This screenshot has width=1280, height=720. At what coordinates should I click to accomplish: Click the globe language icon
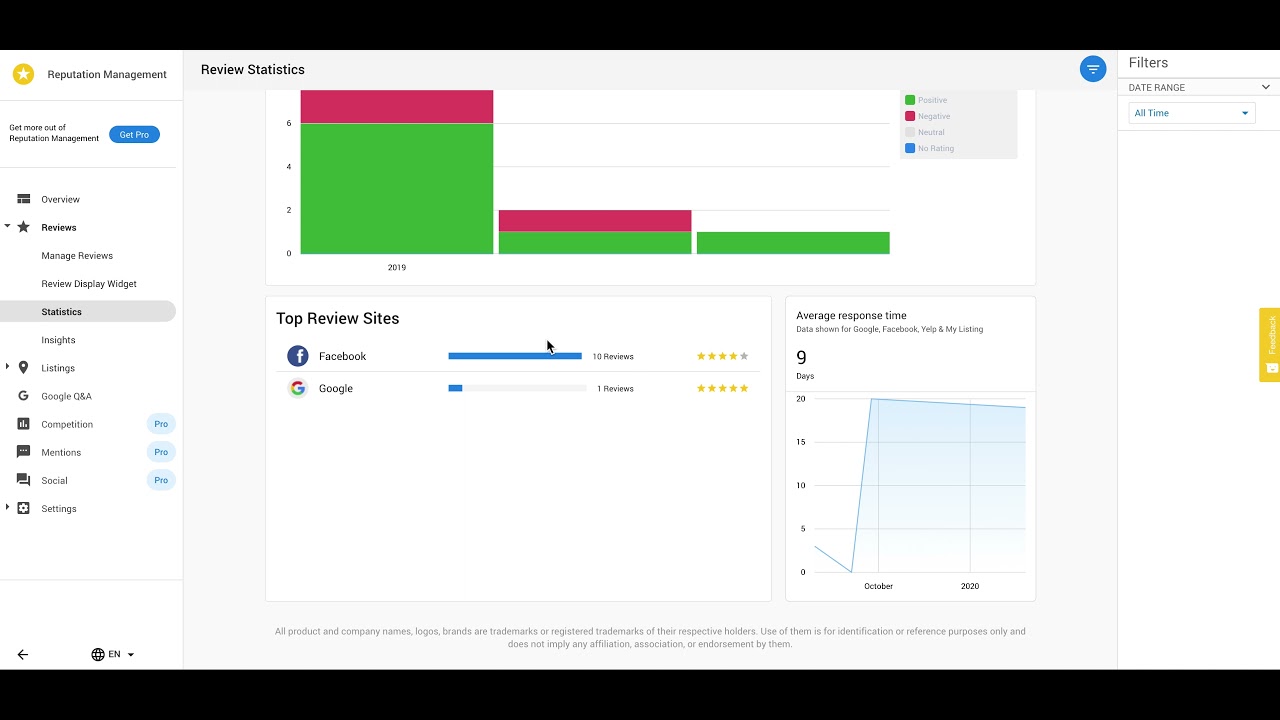[x=98, y=655]
